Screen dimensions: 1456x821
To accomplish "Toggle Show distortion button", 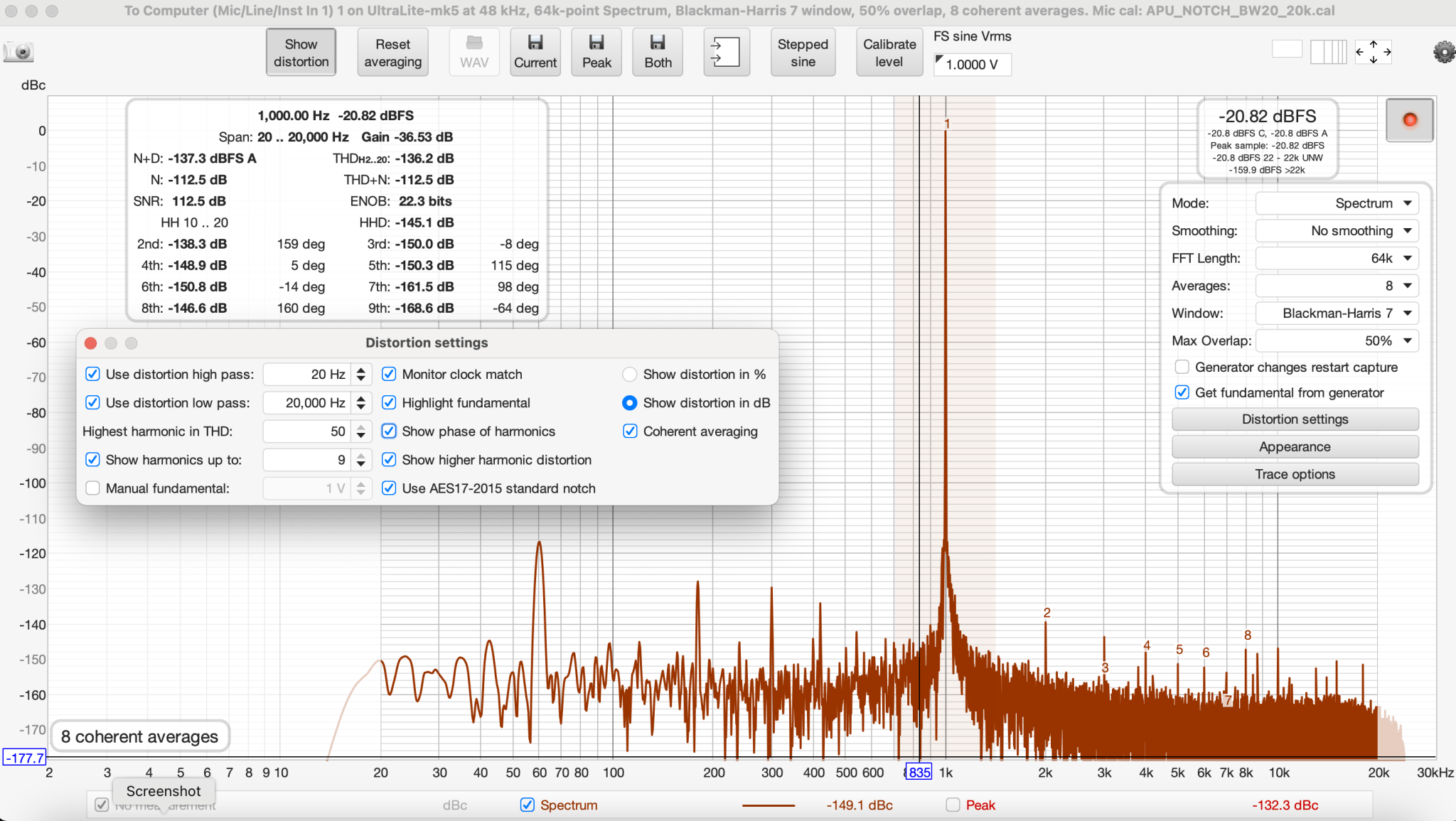I will click(x=301, y=52).
